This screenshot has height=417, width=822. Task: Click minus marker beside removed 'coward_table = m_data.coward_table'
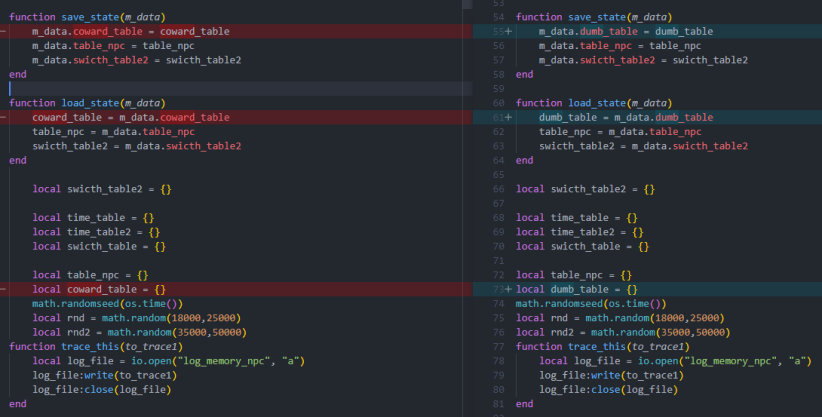[4, 117]
